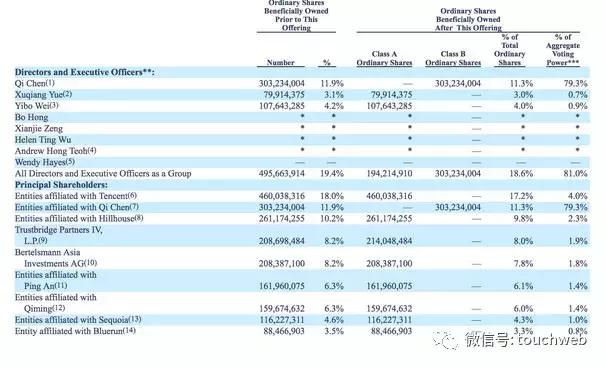The image size is (606, 367).
Task: Click the 81.0% group voting power value
Action: [575, 174]
